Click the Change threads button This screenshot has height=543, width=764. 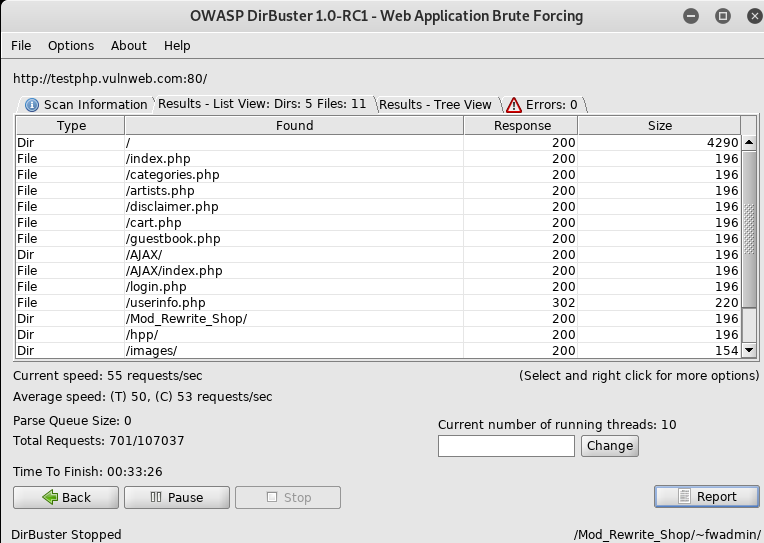[610, 446]
